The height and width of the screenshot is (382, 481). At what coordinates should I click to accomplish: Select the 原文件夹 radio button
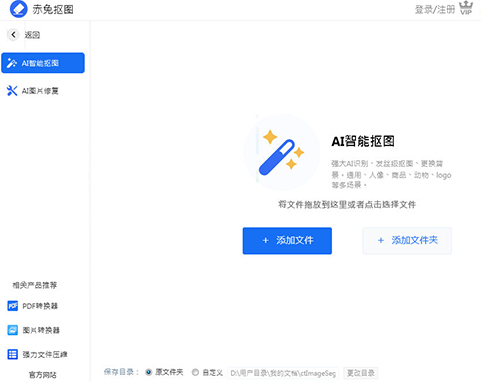(x=149, y=372)
